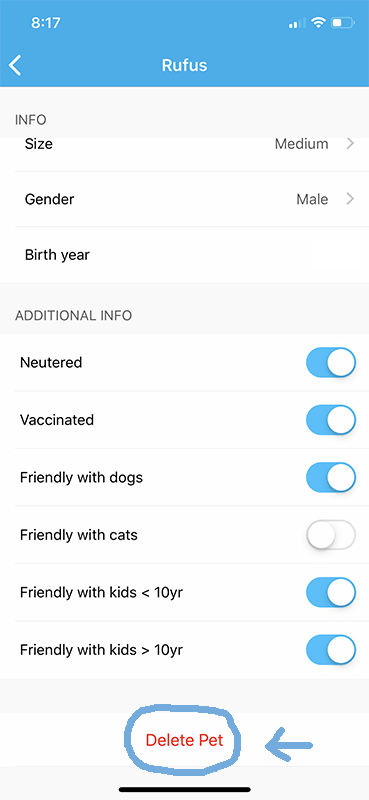Enable Friendly with cats switch

[x=331, y=535]
